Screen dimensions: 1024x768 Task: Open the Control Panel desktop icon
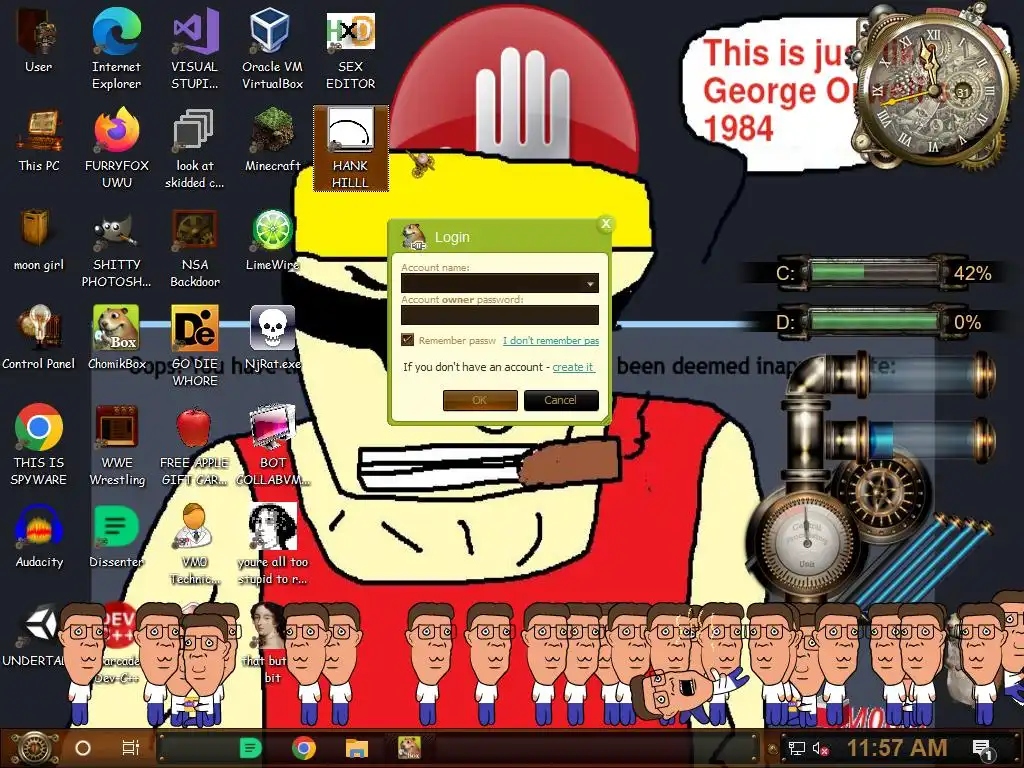(x=39, y=338)
